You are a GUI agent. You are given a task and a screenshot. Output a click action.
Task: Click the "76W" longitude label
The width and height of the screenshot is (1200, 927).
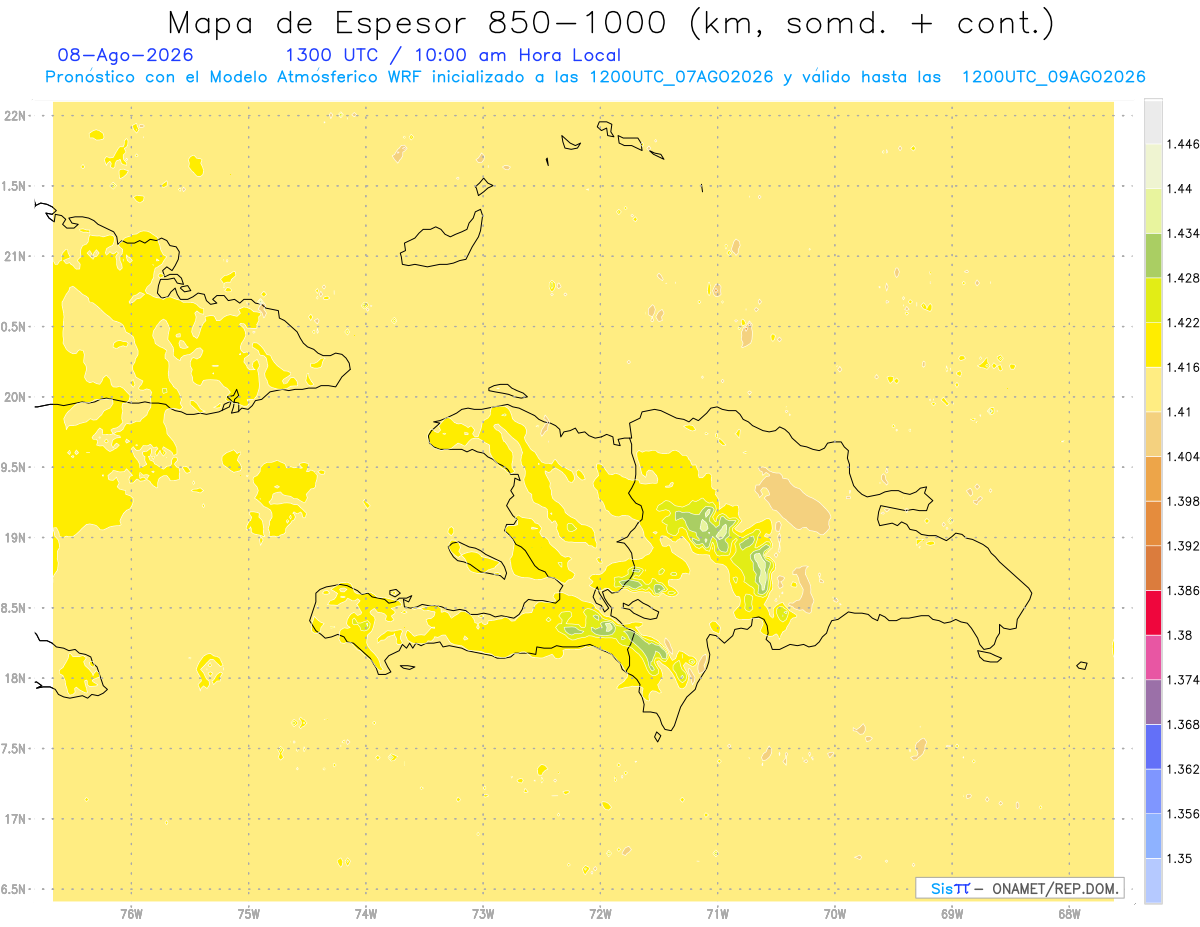(131, 913)
